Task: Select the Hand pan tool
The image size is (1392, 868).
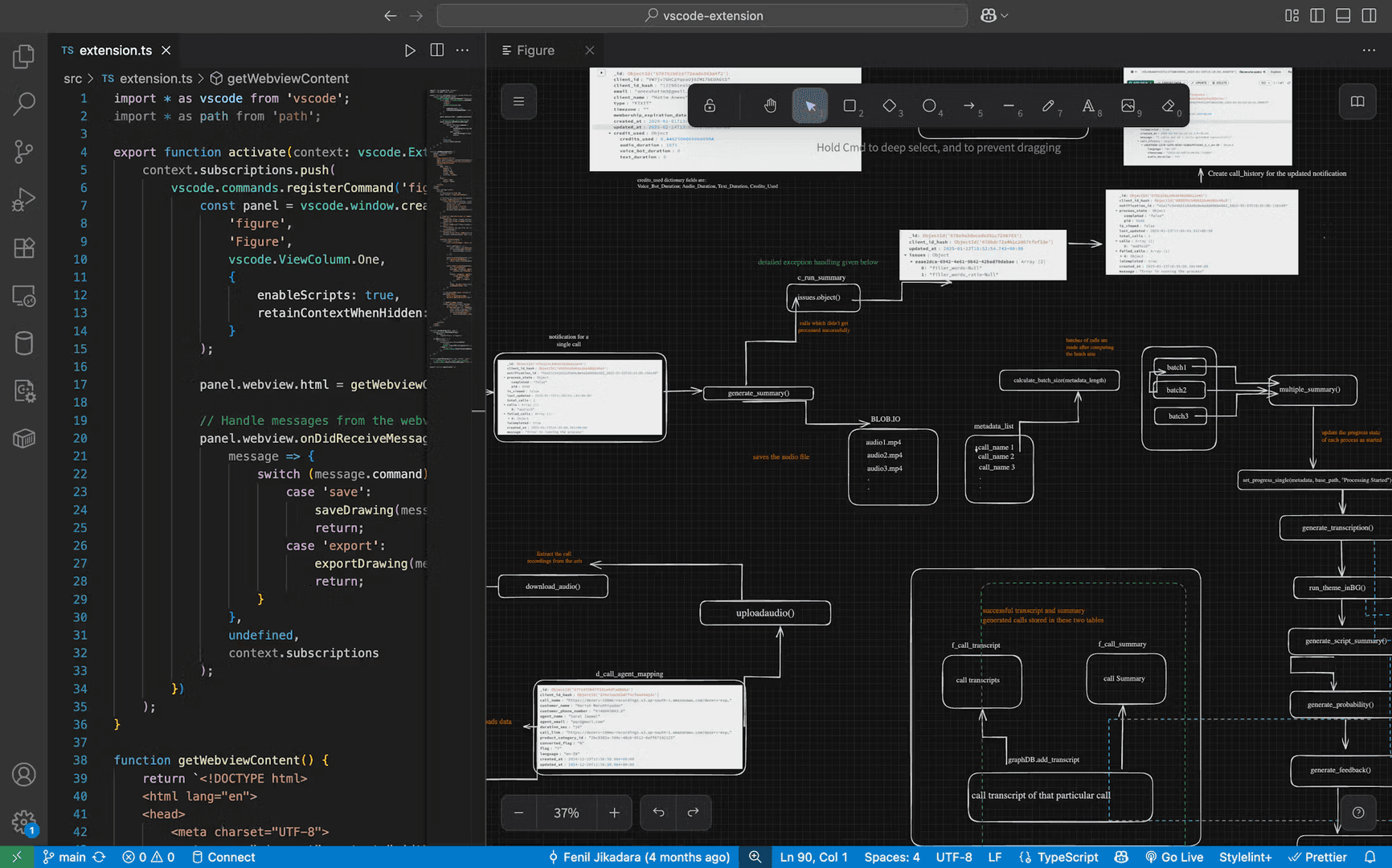Action: 770,106
